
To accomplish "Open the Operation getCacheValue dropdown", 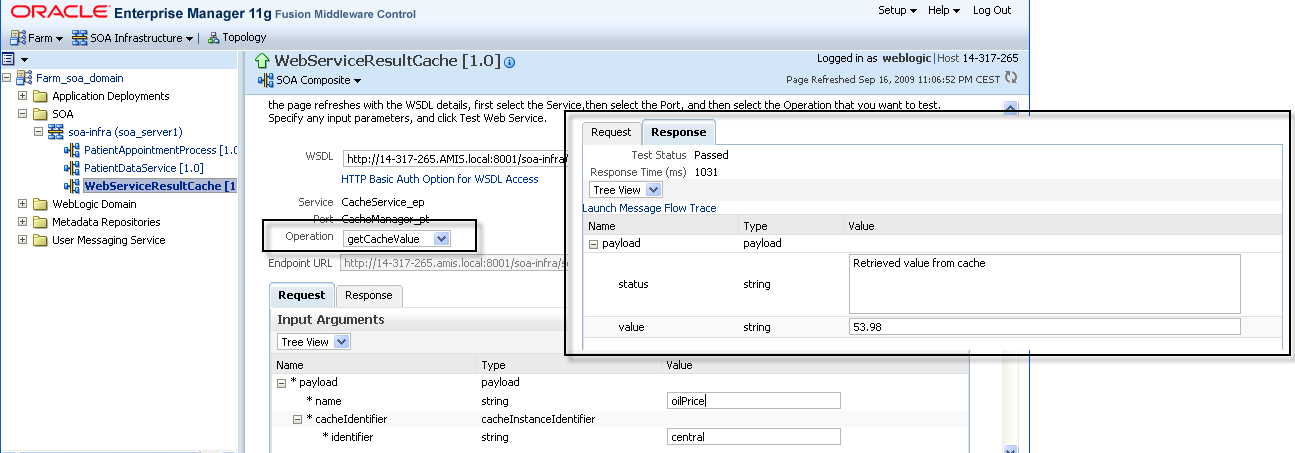I will (x=442, y=239).
